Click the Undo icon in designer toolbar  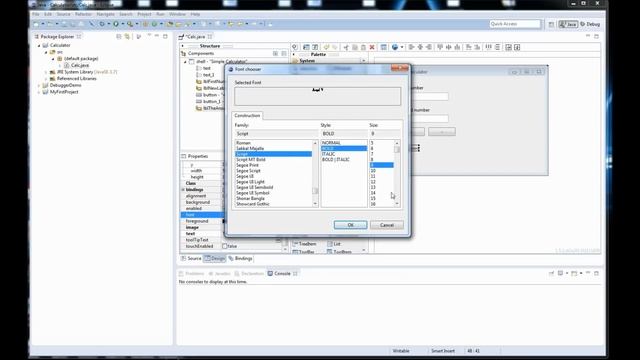(x=326, y=47)
